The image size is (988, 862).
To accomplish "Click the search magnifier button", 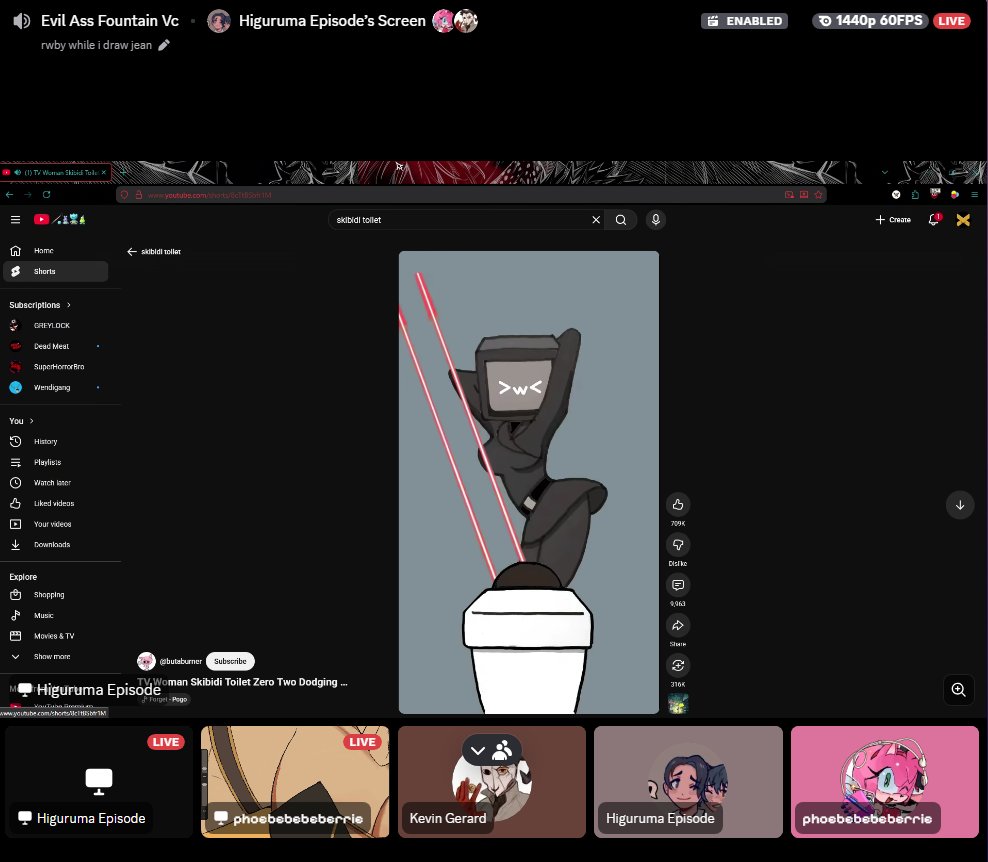I will (x=621, y=219).
